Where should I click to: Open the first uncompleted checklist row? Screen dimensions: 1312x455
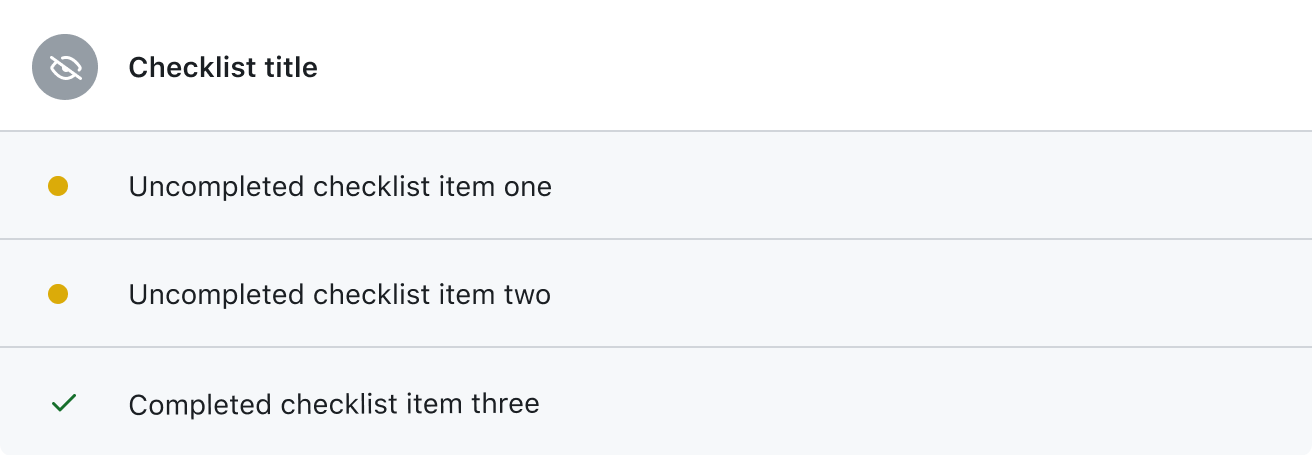[656, 185]
